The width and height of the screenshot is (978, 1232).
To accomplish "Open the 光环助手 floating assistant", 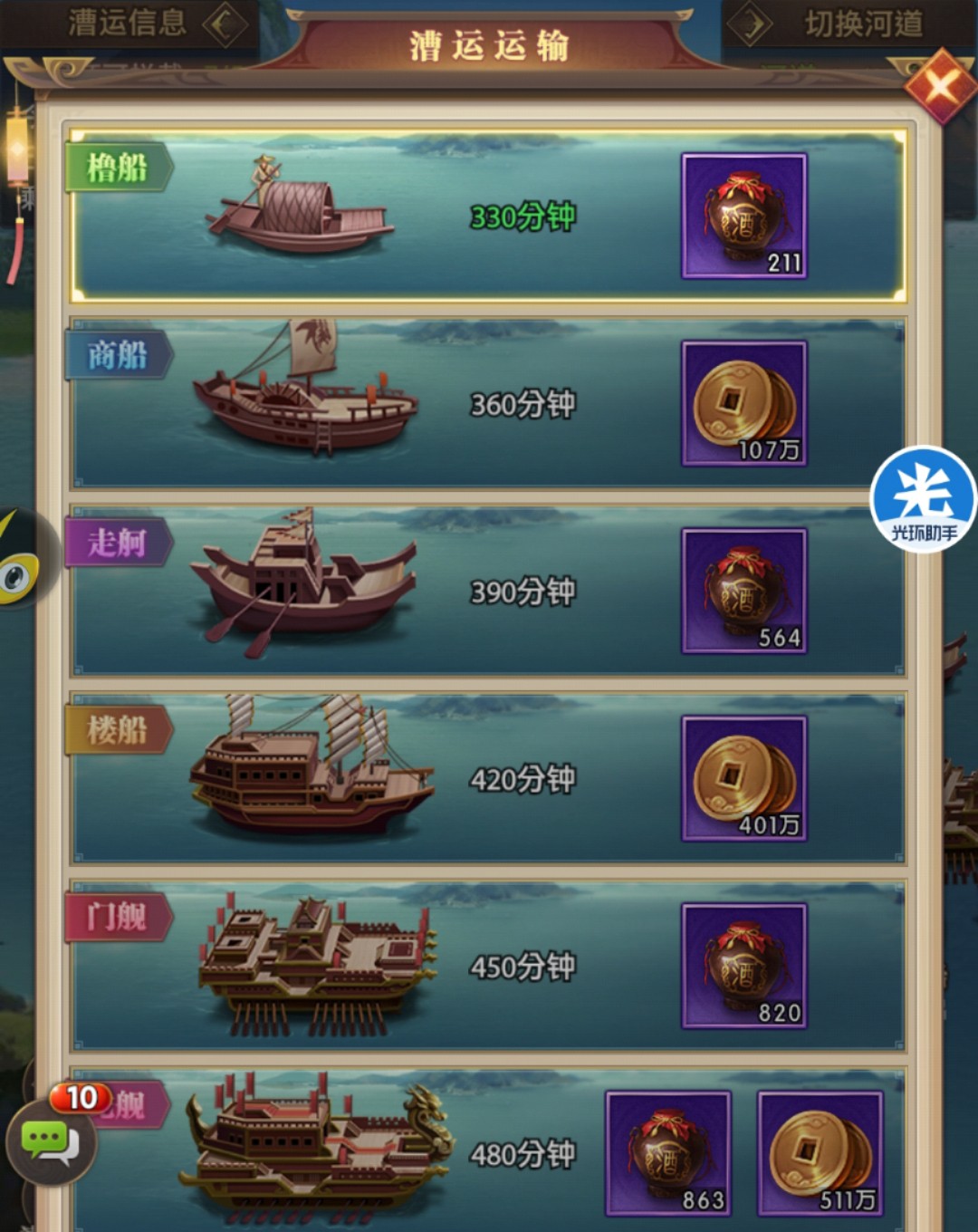I will coord(924,499).
